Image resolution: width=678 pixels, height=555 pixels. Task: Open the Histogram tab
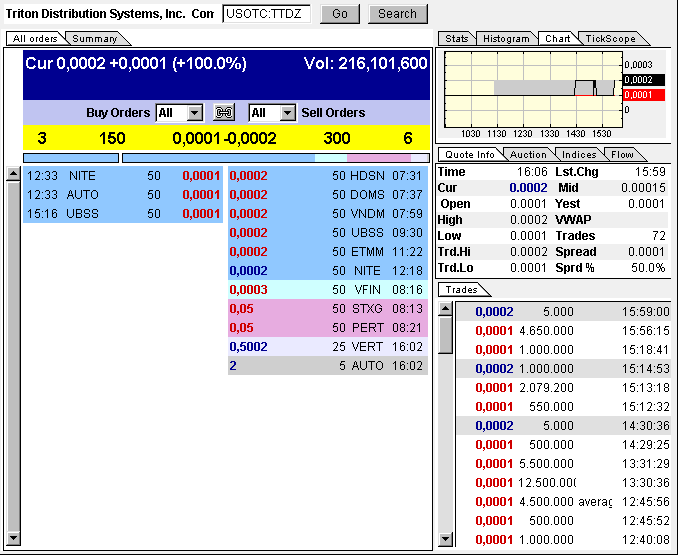505,39
